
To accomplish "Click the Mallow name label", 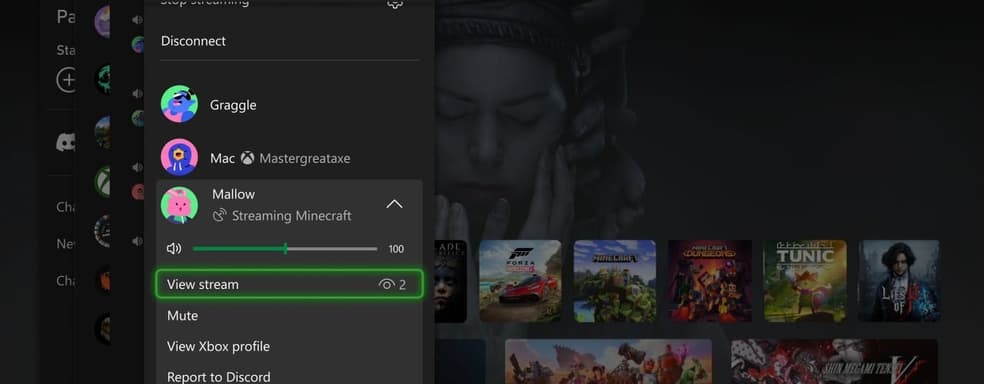I will [233, 194].
